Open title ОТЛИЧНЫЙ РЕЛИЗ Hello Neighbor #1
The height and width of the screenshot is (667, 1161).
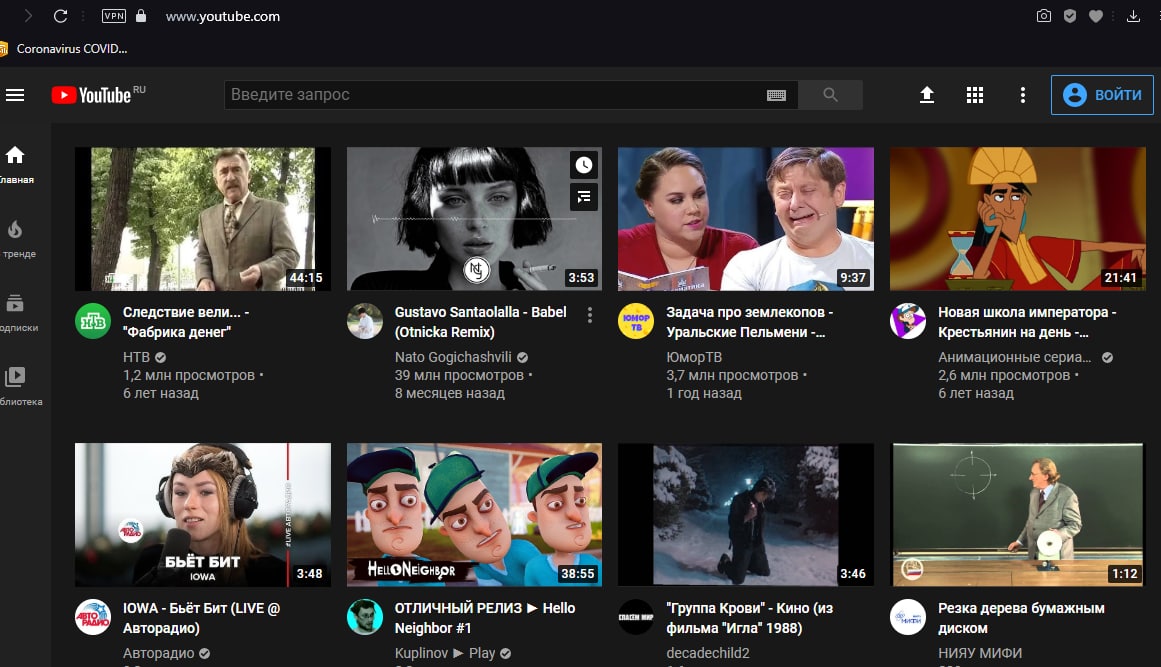point(485,618)
